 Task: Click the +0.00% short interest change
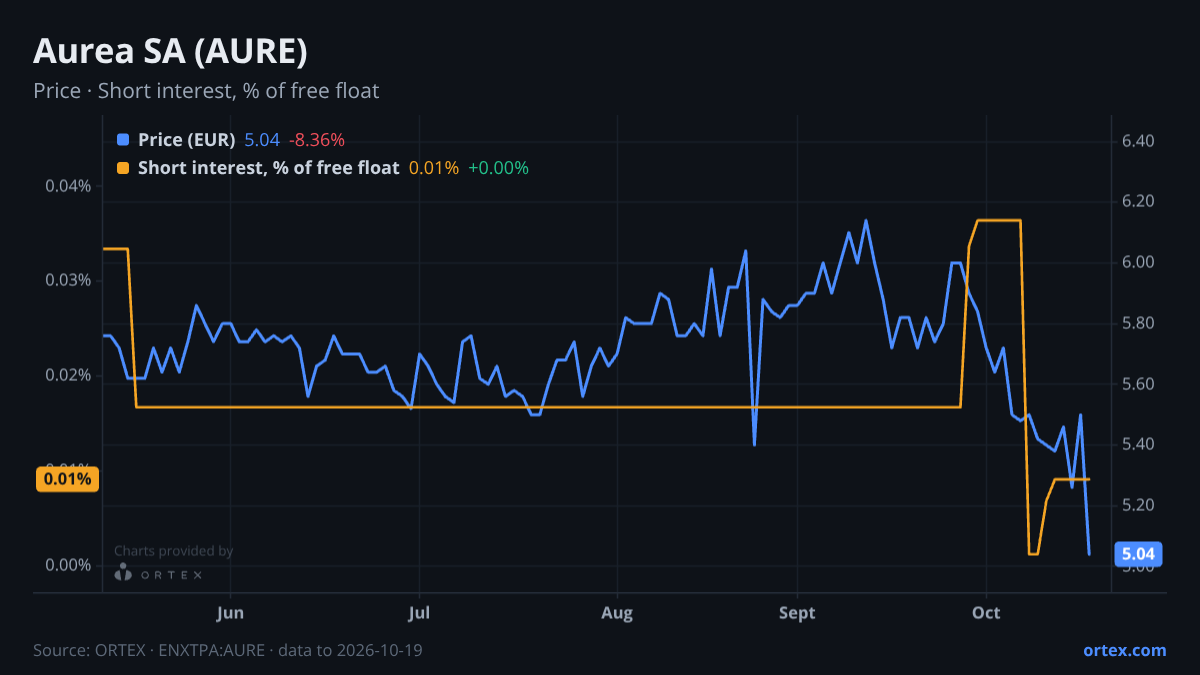498,168
